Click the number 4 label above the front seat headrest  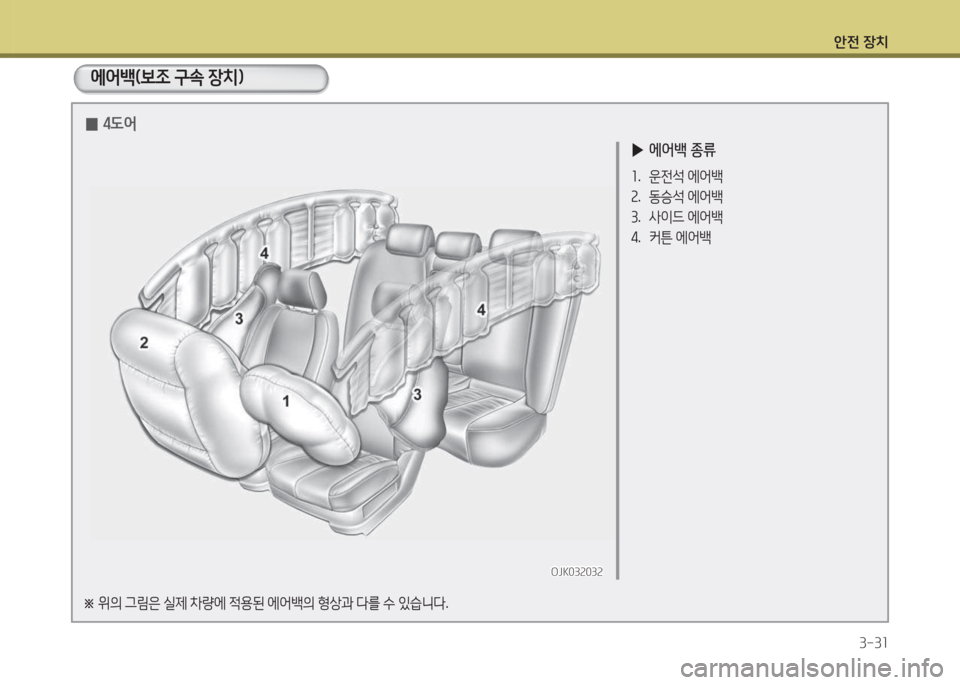[264, 253]
